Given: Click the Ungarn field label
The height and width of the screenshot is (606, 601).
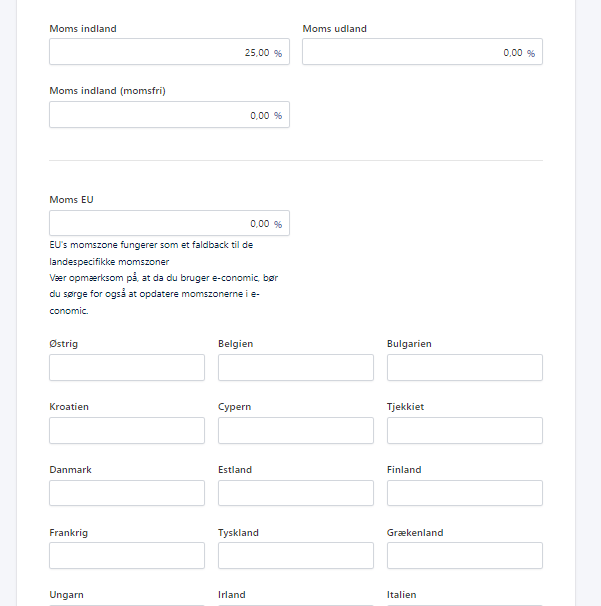Looking at the screenshot, I should (66, 595).
